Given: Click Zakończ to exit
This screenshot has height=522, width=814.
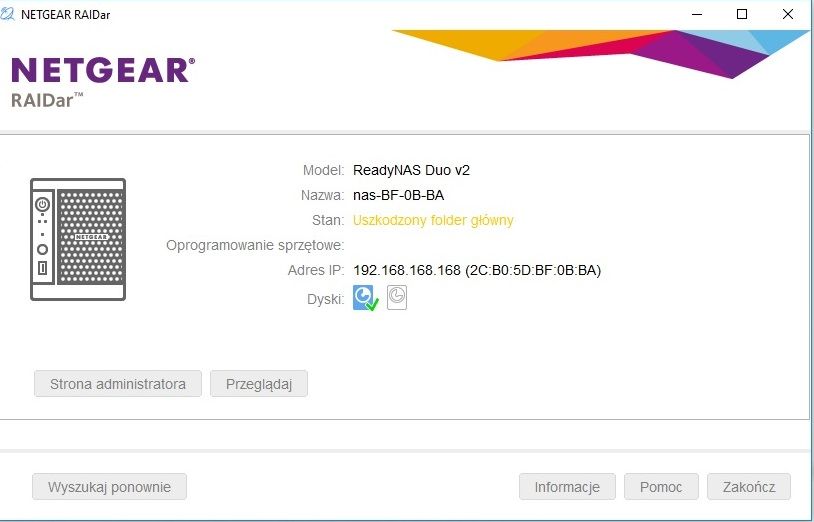Looking at the screenshot, I should pyautogui.click(x=749, y=487).
